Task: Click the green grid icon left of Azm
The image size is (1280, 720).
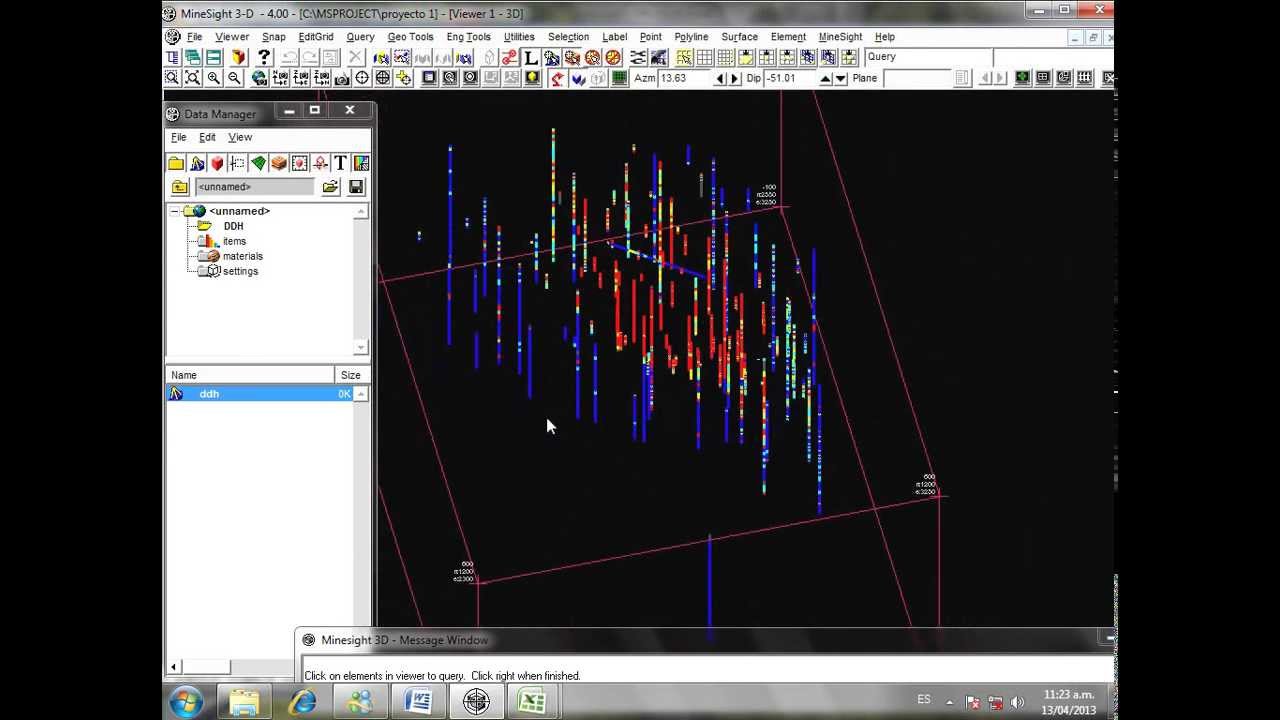Action: (x=619, y=79)
